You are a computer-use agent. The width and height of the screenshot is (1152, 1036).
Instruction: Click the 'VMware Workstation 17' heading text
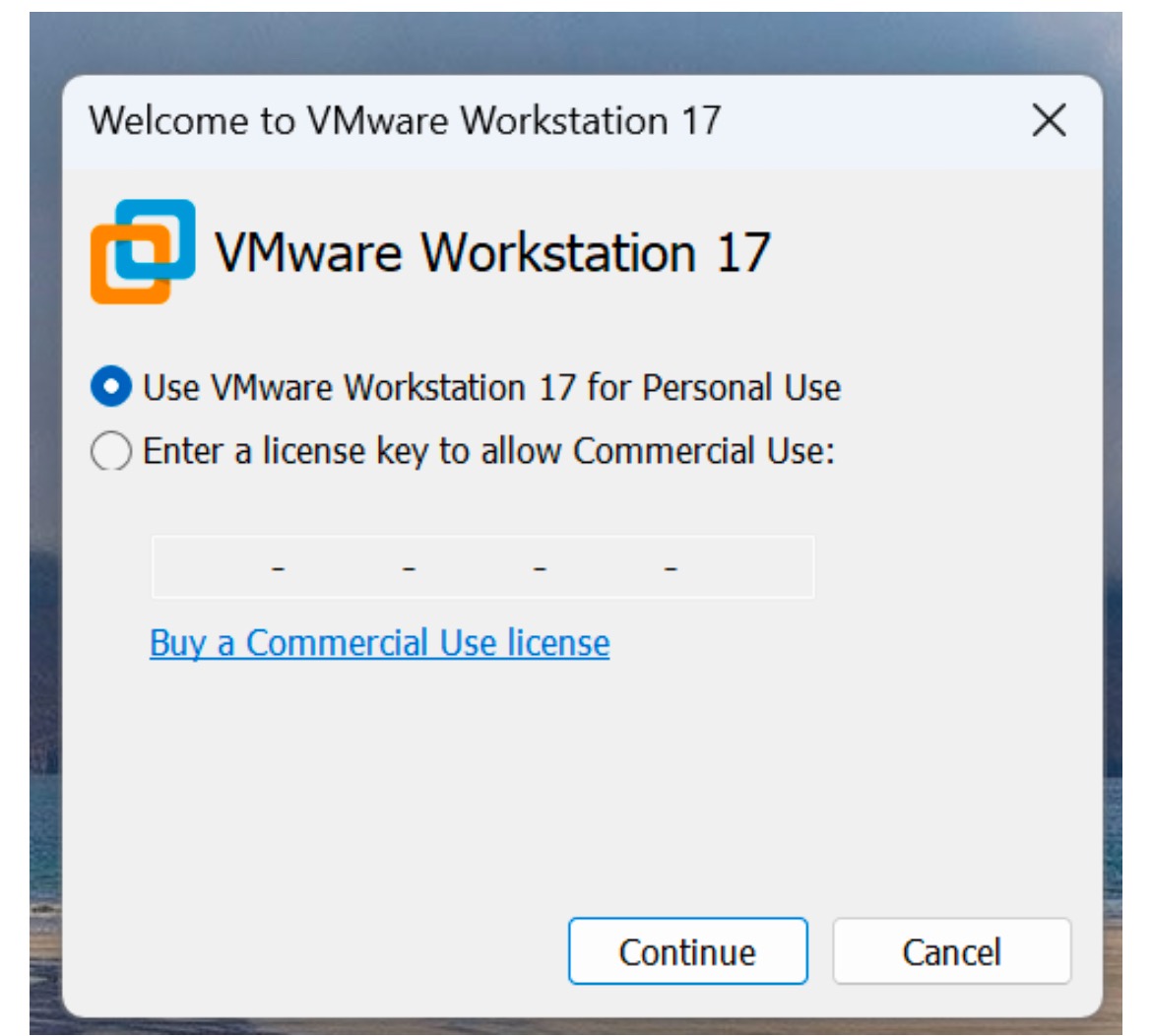492,252
